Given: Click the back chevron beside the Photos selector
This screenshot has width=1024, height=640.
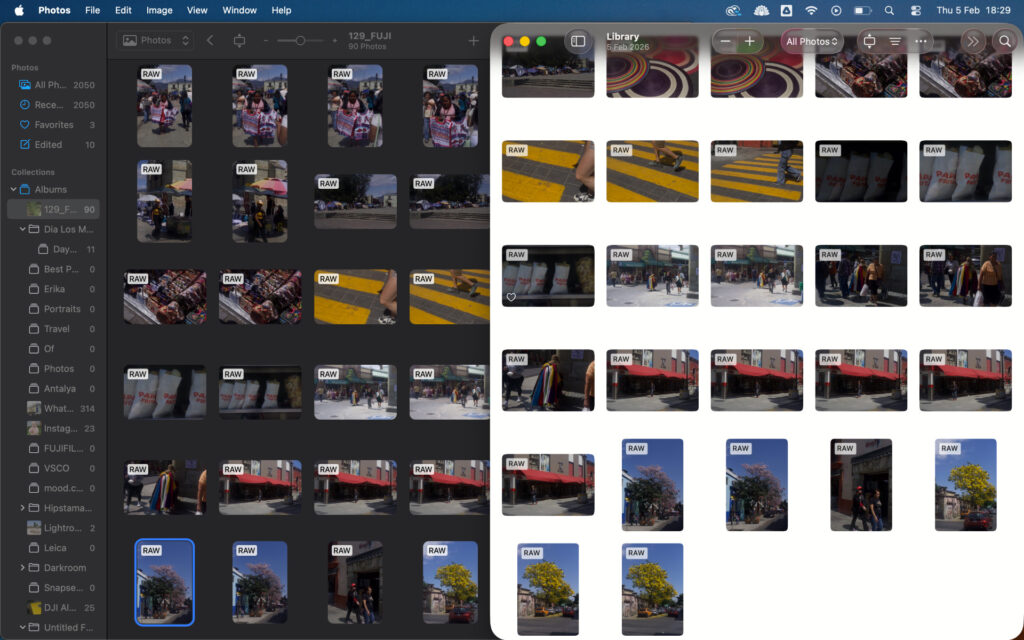Looking at the screenshot, I should point(210,41).
